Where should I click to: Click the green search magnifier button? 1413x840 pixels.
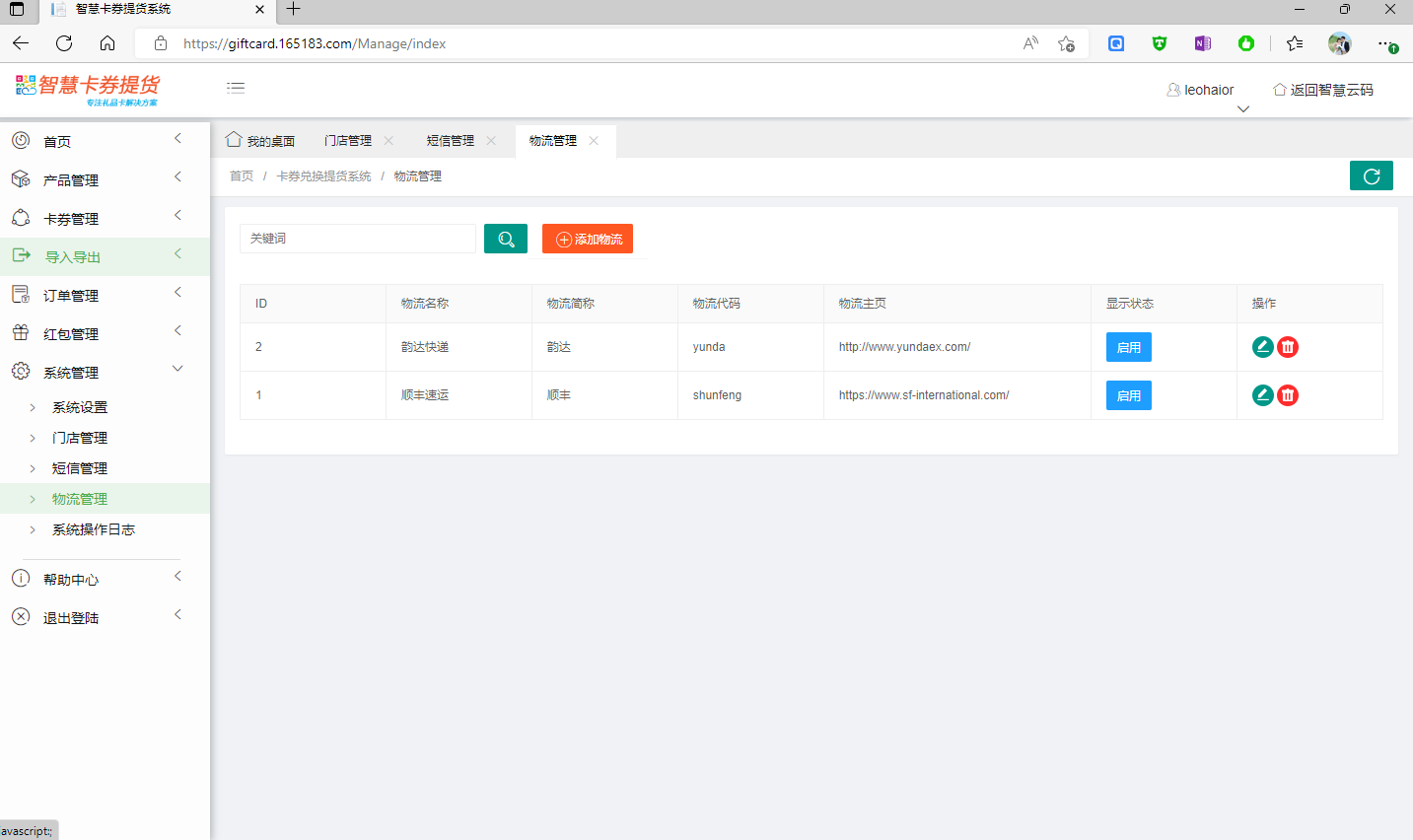(506, 239)
